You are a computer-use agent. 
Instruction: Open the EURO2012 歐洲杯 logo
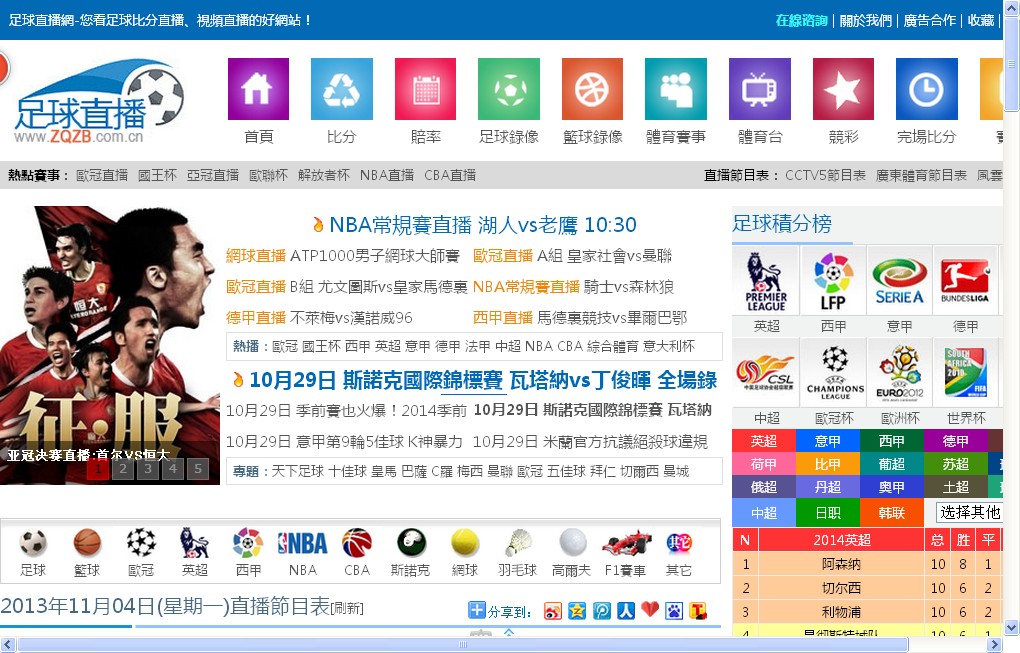click(x=900, y=373)
